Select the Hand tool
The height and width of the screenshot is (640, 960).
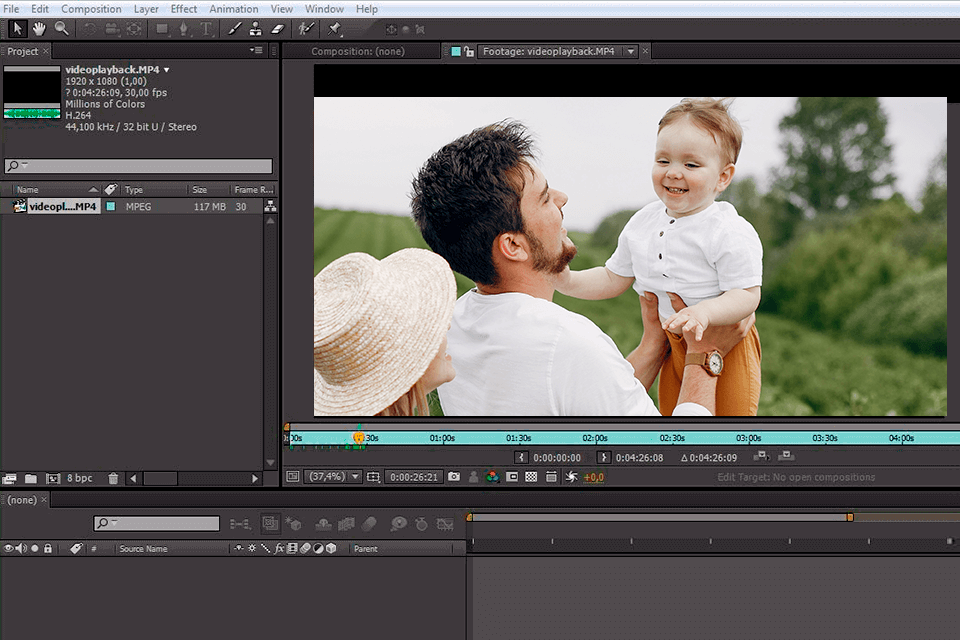point(40,29)
